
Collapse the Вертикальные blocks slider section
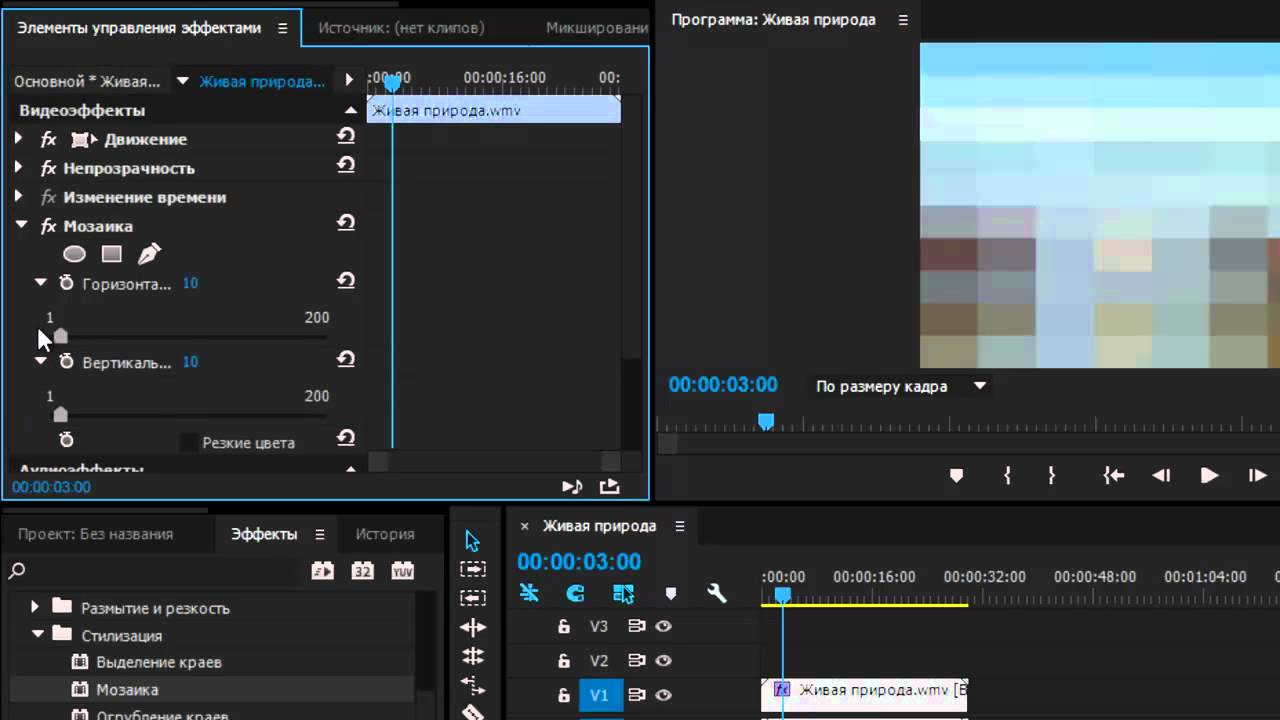click(41, 361)
